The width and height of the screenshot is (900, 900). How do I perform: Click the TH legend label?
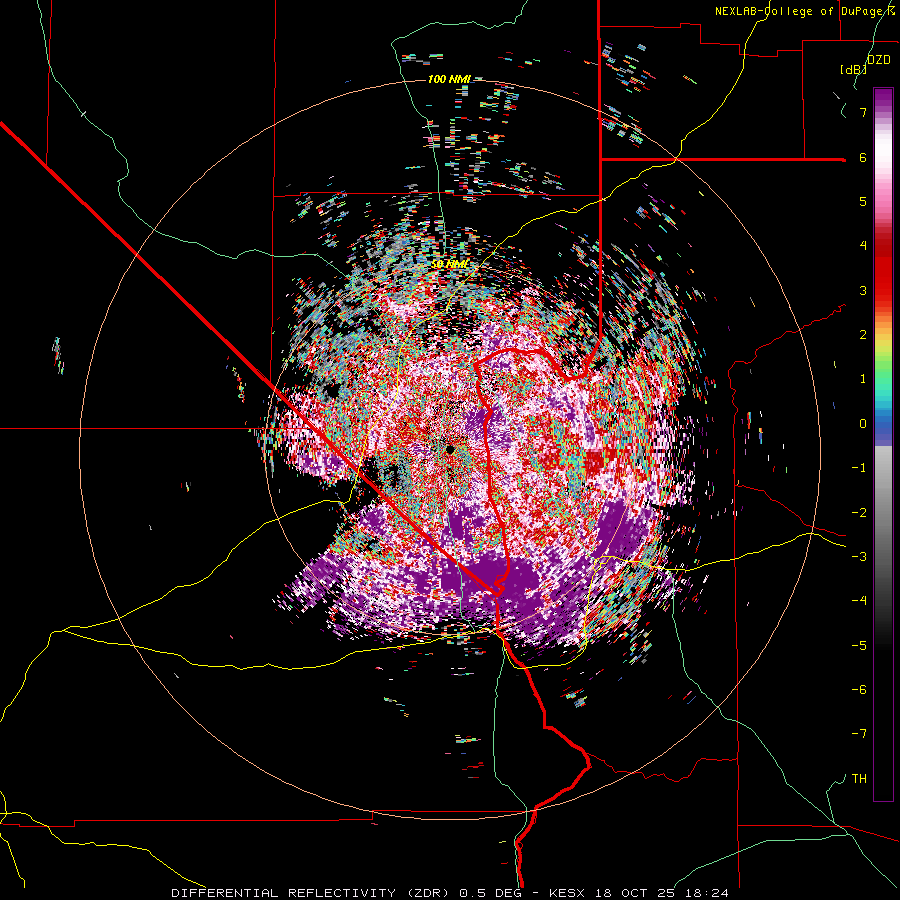pos(859,779)
